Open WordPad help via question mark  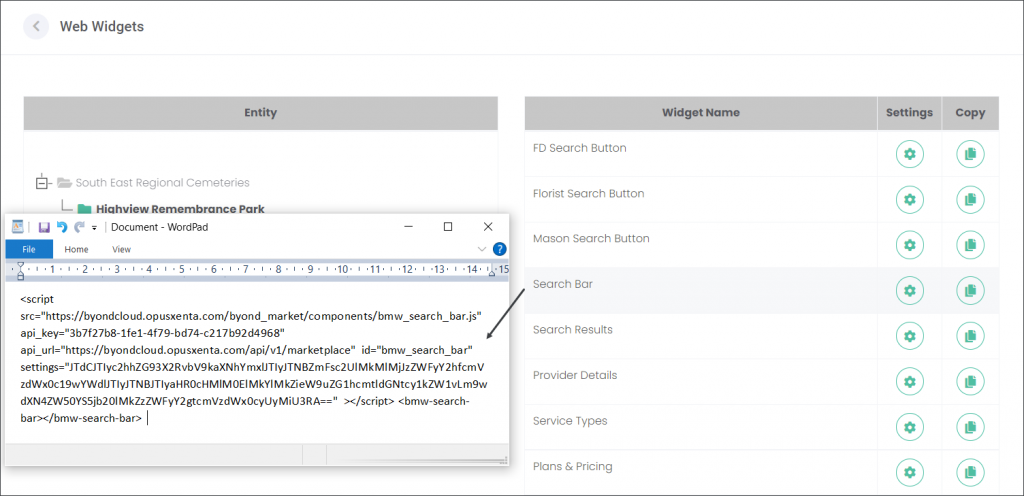(x=500, y=249)
